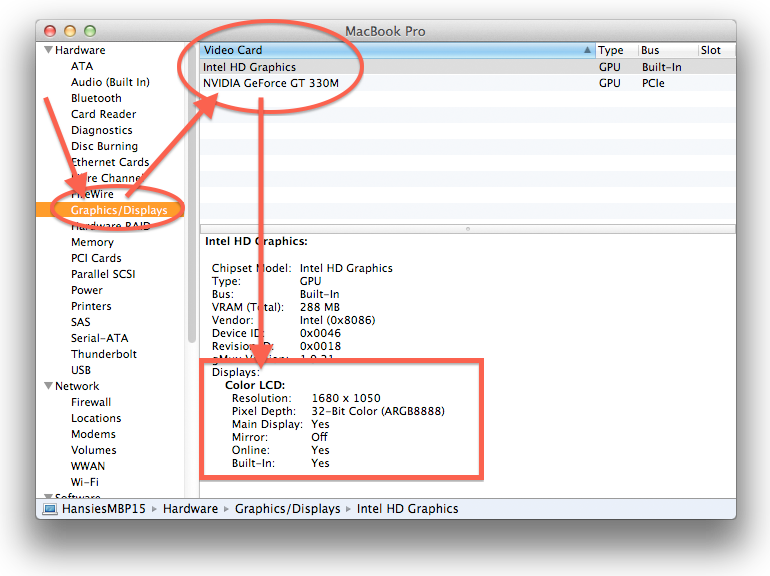Sort by the Video Card column header

pyautogui.click(x=397, y=50)
